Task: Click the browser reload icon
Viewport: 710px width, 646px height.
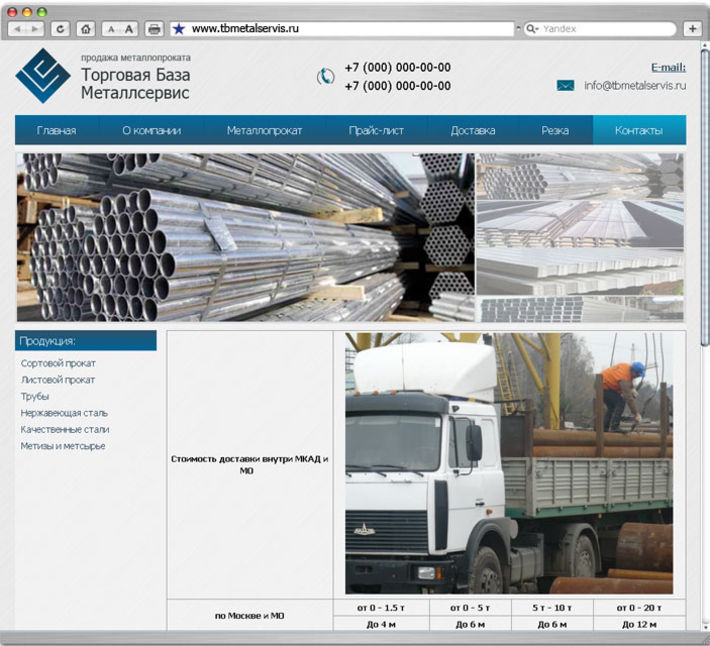Action: (x=60, y=29)
